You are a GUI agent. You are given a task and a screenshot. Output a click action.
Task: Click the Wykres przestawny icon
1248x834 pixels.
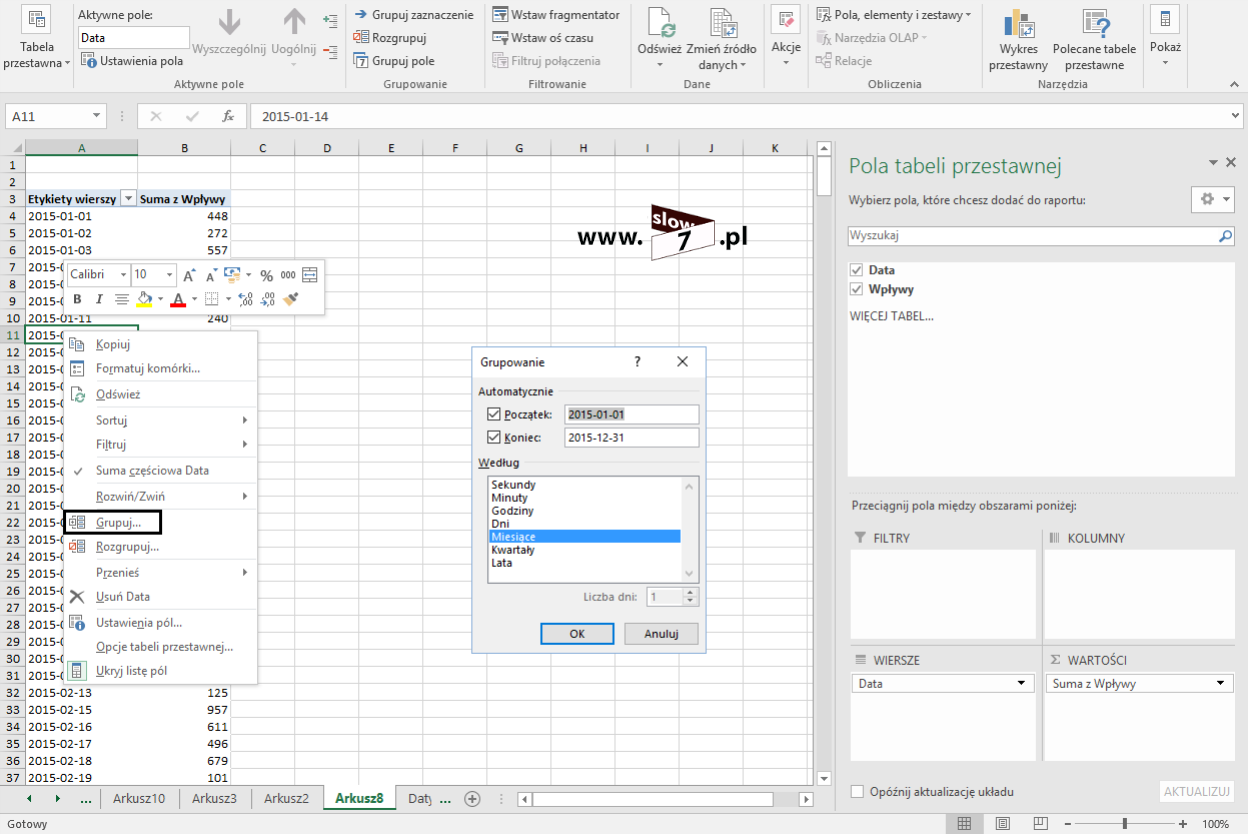[x=1018, y=22]
